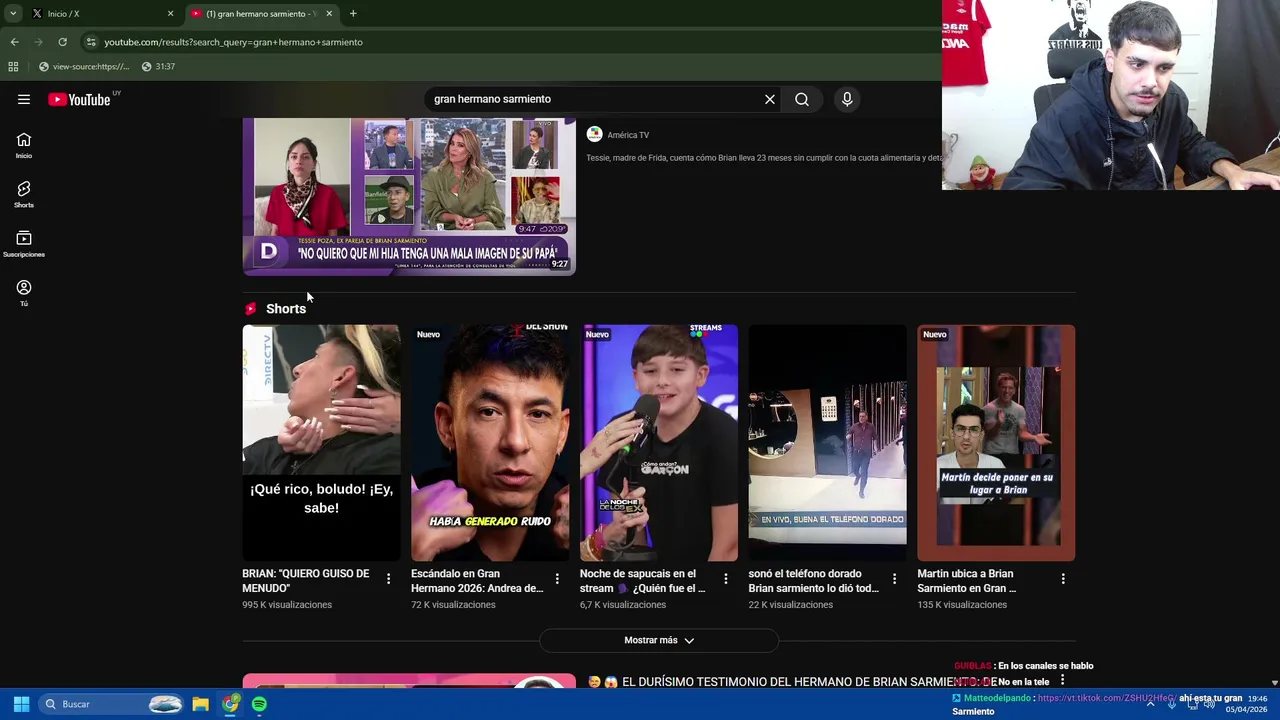Open Chrome from the taskbar

pyautogui.click(x=230, y=704)
